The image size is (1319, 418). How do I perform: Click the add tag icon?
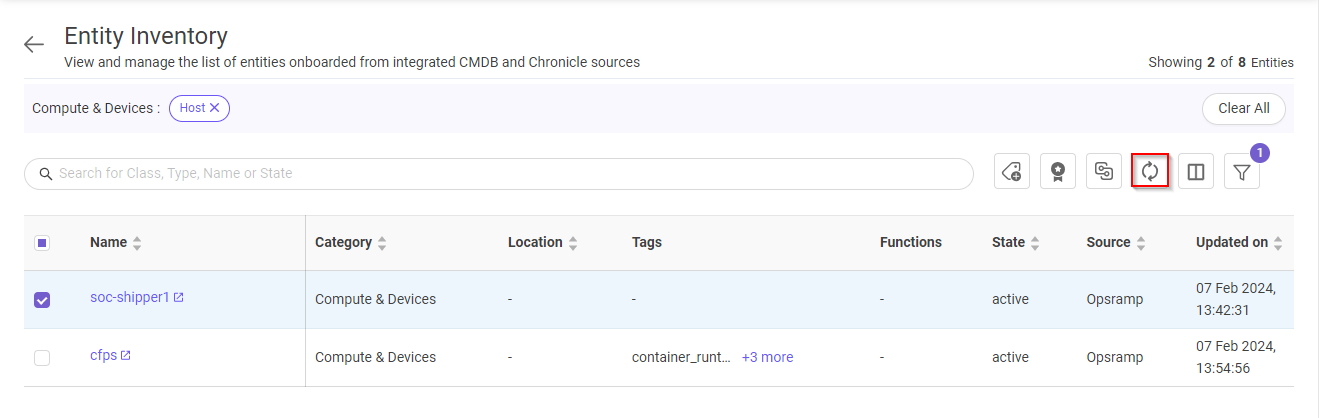(x=1012, y=172)
